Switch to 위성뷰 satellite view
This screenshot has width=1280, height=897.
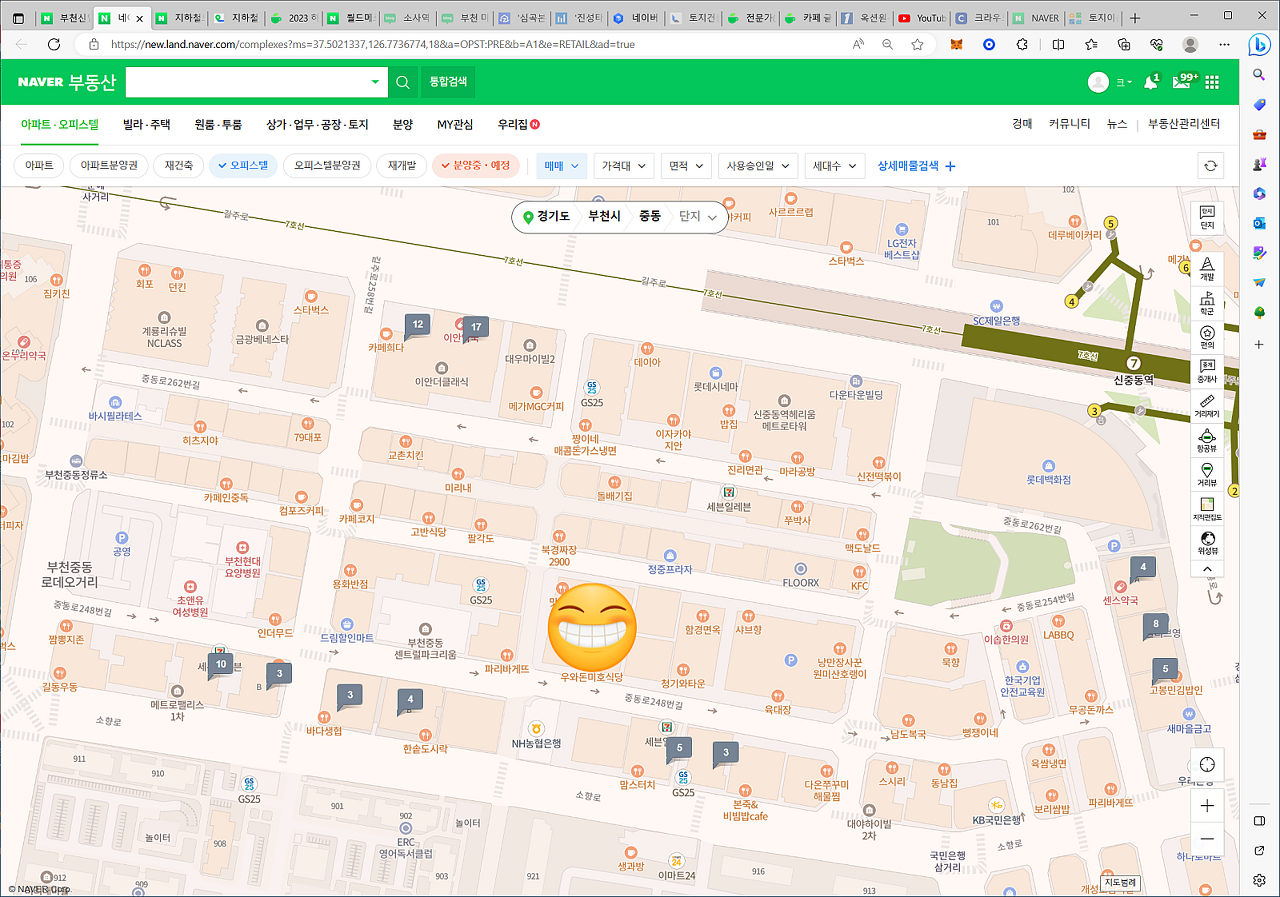click(1207, 543)
